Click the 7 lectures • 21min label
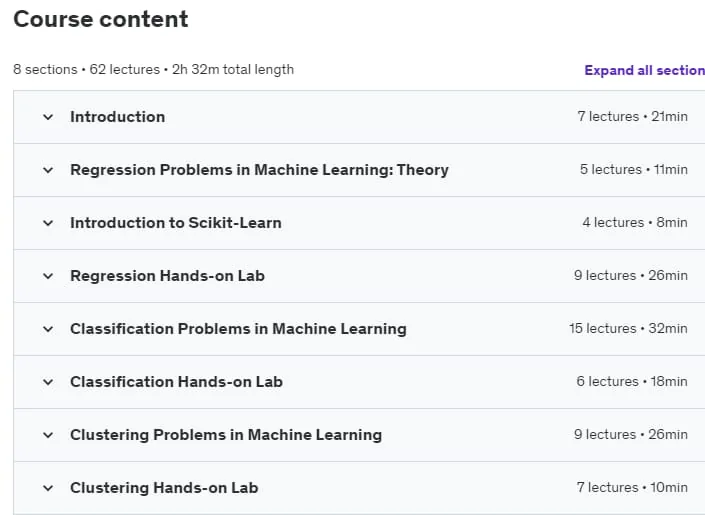This screenshot has height=515, width=705. coord(633,116)
